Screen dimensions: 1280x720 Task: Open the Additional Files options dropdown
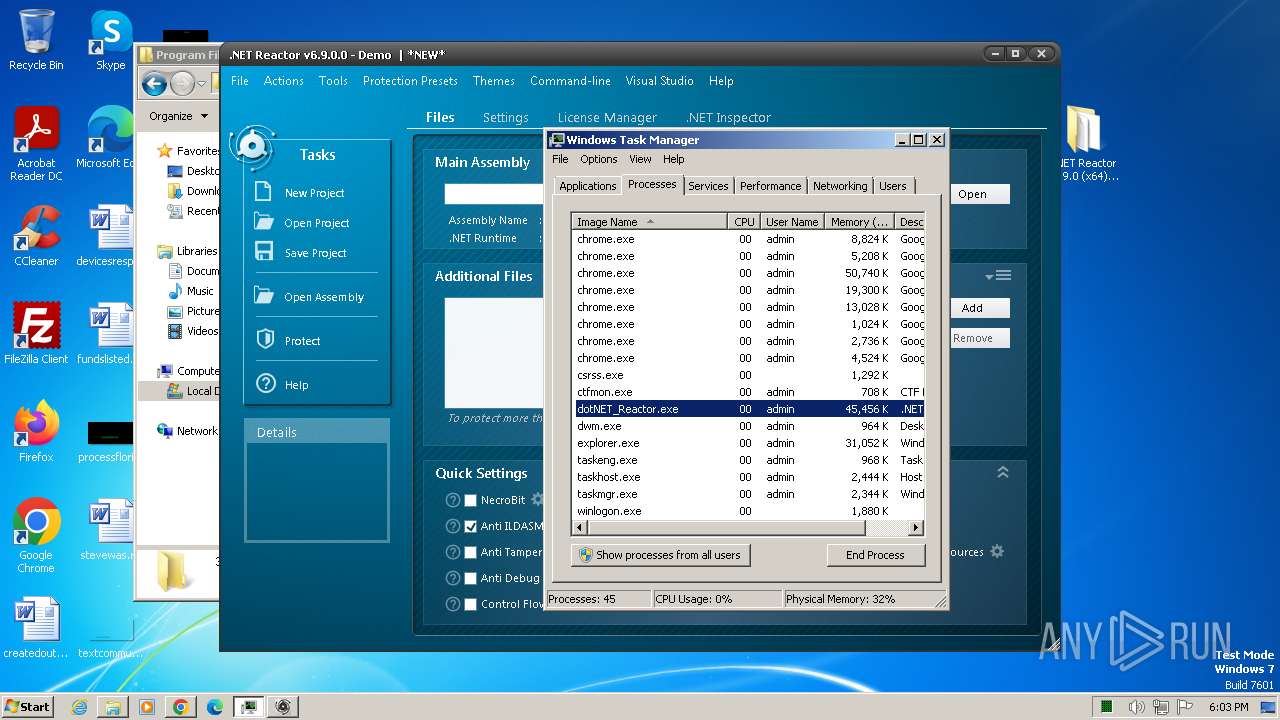coord(998,275)
